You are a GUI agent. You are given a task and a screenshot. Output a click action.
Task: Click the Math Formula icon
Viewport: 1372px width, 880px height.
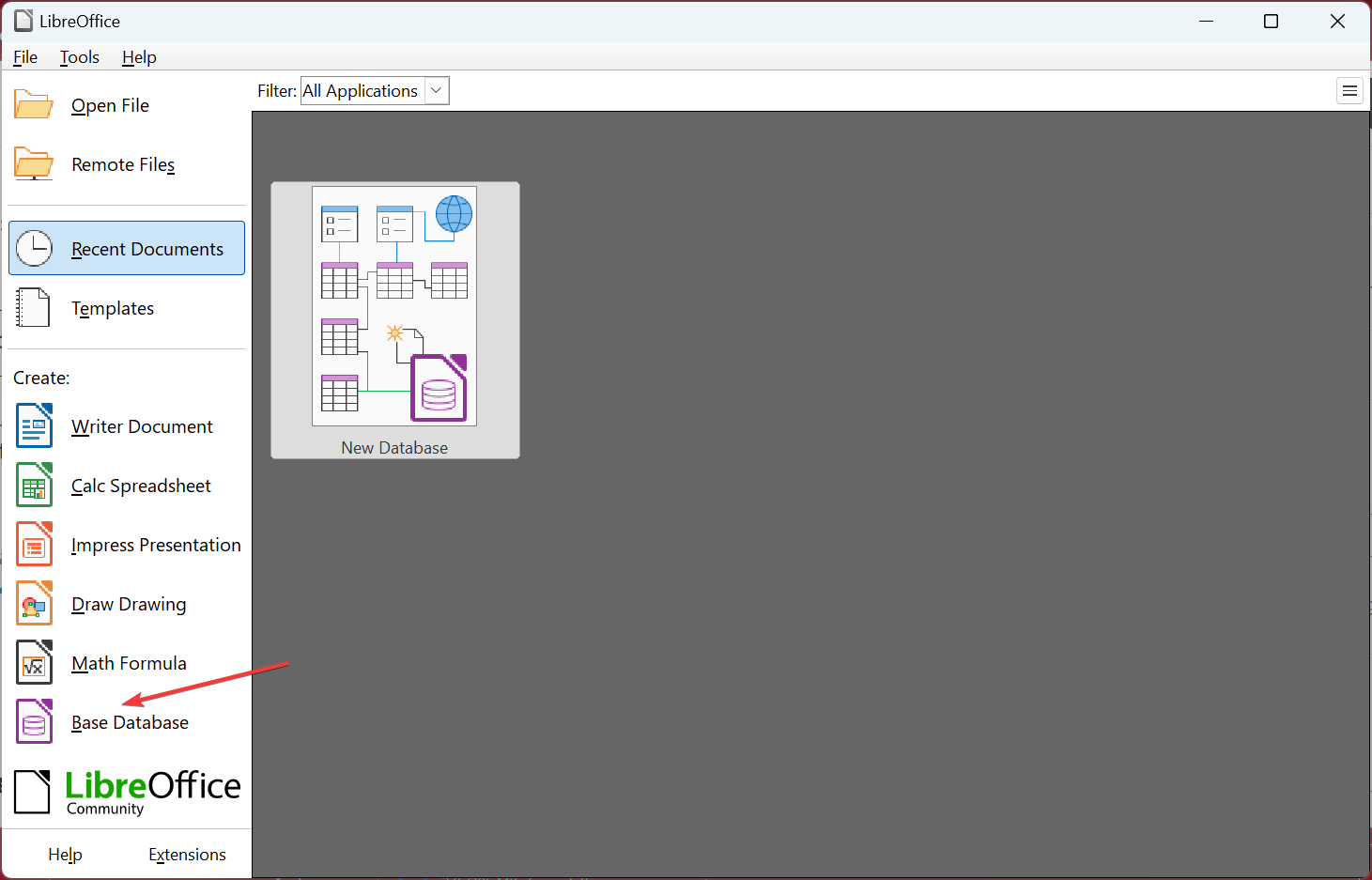pyautogui.click(x=35, y=662)
